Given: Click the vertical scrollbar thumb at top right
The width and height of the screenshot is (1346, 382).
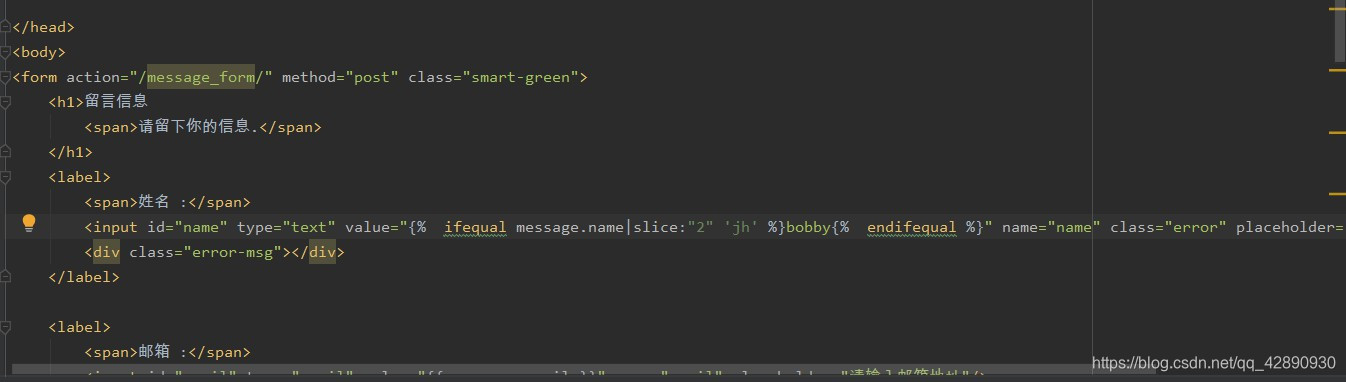Looking at the screenshot, I should (x=1339, y=31).
